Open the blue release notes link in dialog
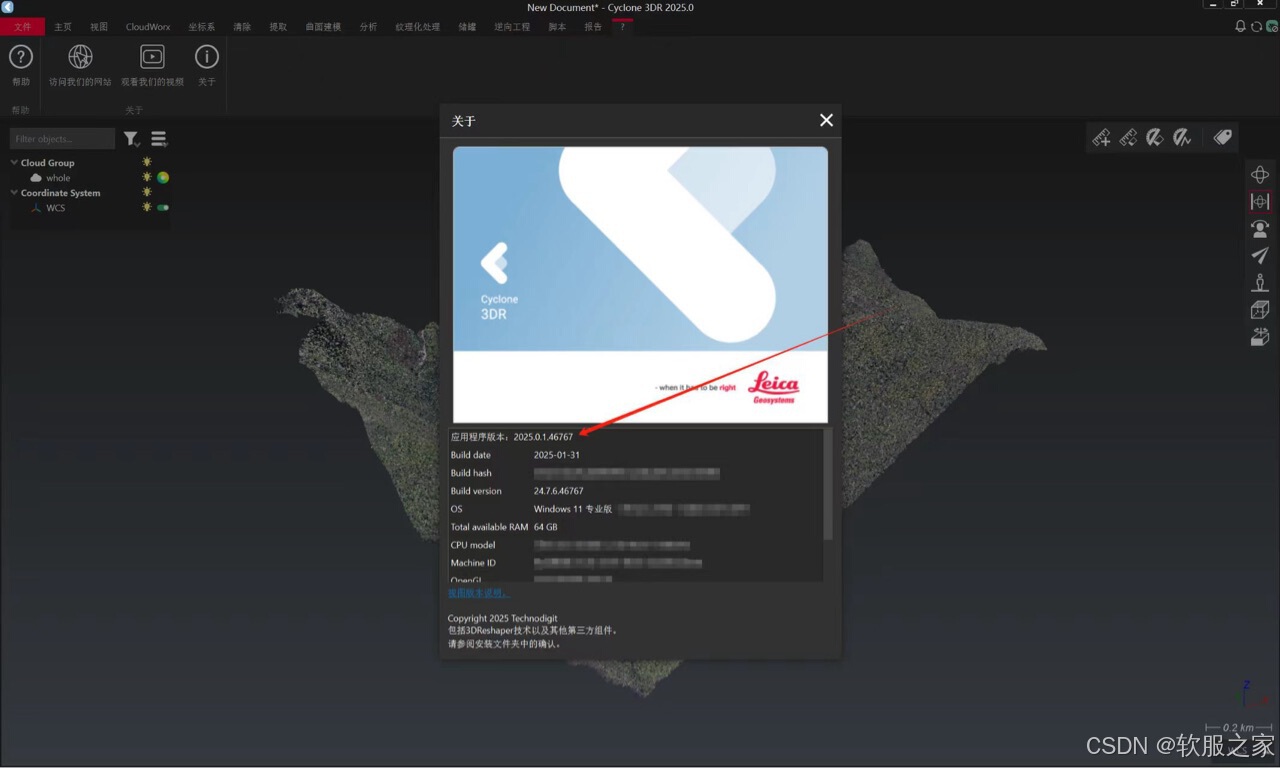Viewport: 1280px width, 768px height. click(x=479, y=593)
